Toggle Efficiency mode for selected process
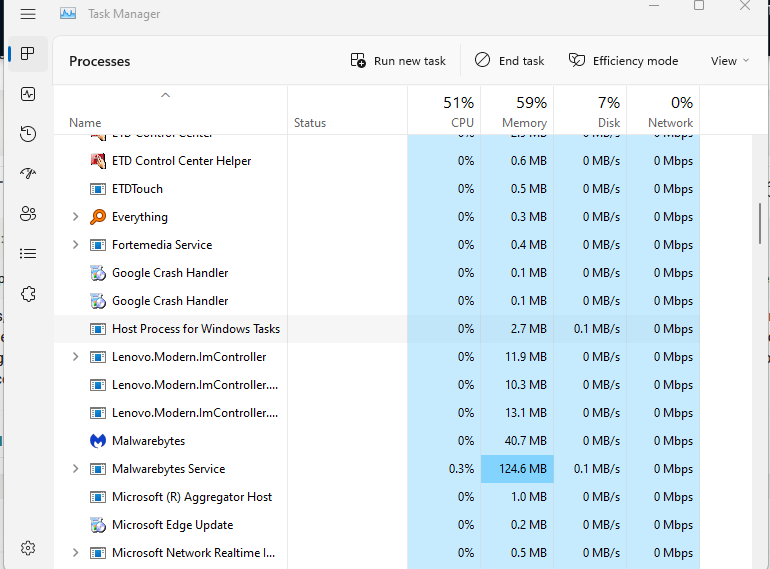The image size is (770, 569). point(623,61)
